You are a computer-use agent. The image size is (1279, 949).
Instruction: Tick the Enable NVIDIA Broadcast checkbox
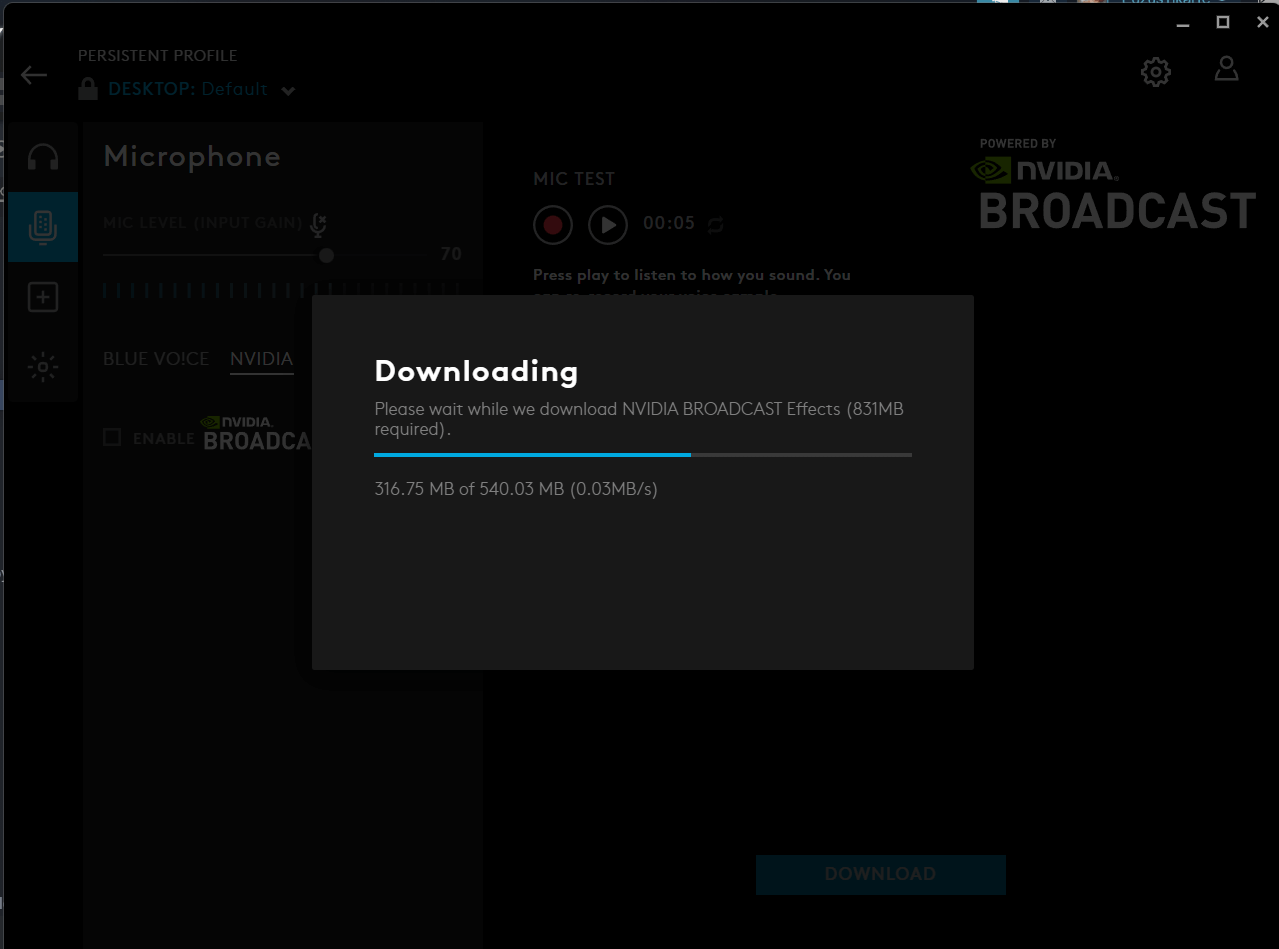113,437
